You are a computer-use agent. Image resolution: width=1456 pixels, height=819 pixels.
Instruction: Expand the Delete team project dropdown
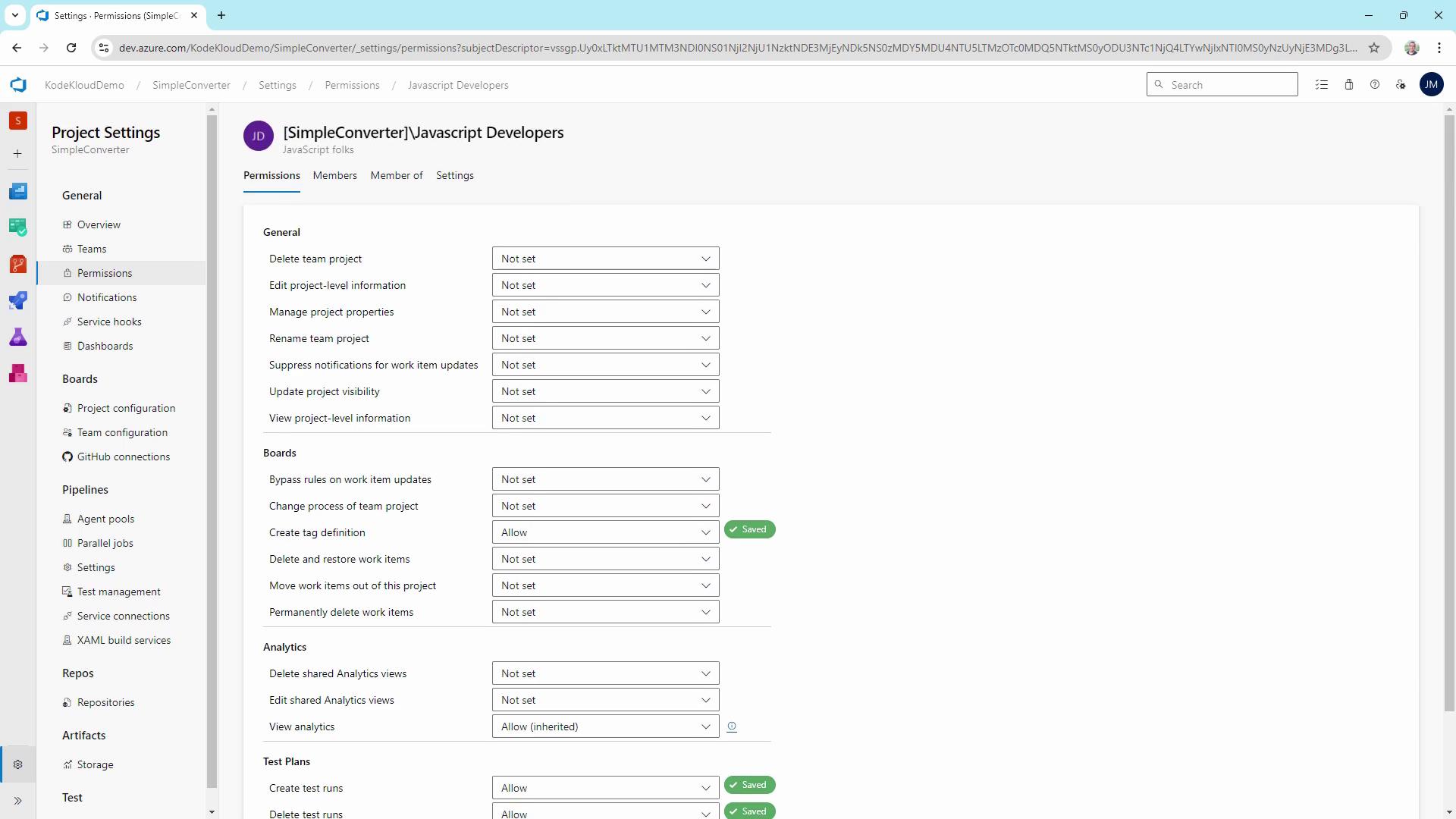[x=605, y=259]
